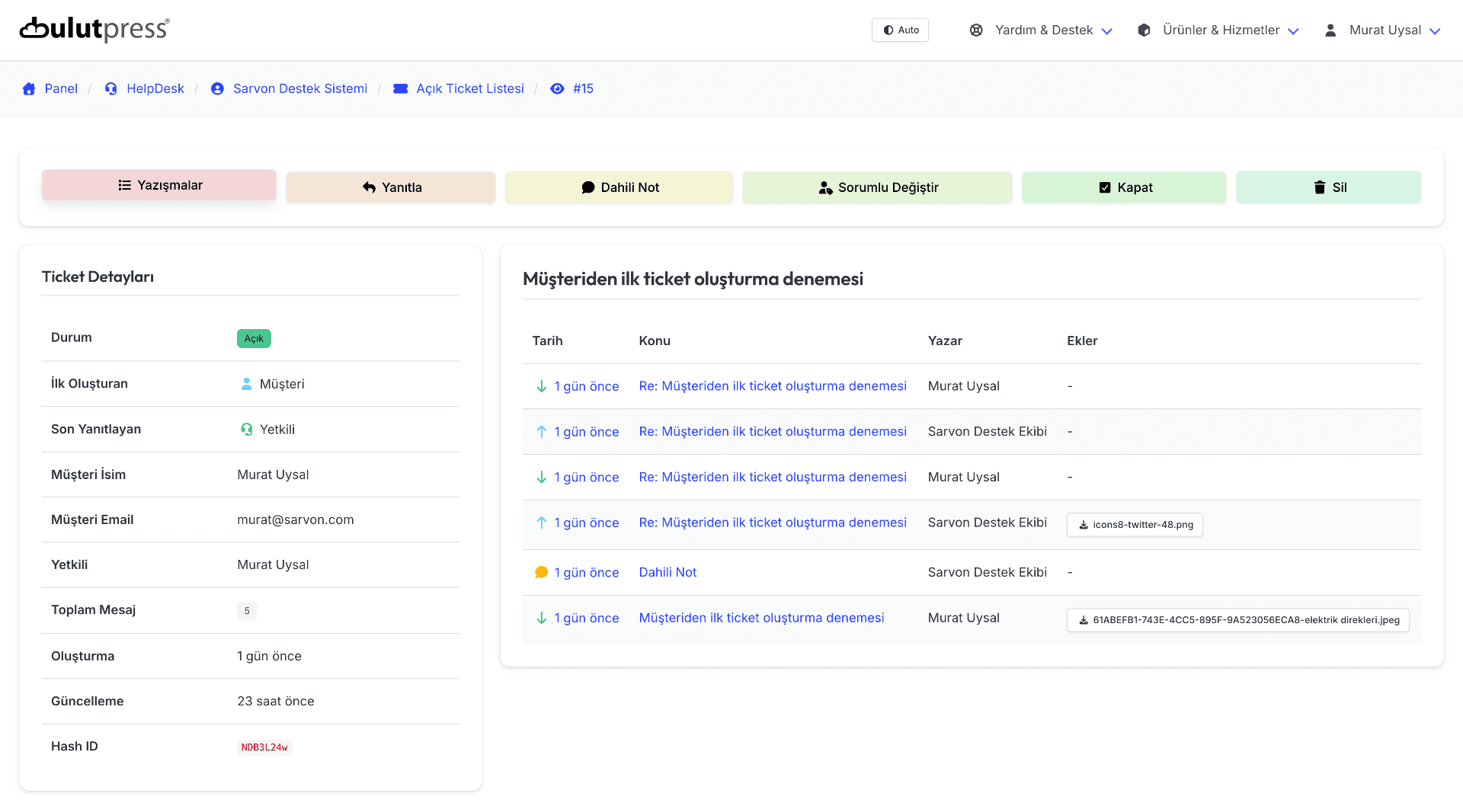This screenshot has width=1463, height=812.
Task: Click the green Açık status badge
Action: 254,338
